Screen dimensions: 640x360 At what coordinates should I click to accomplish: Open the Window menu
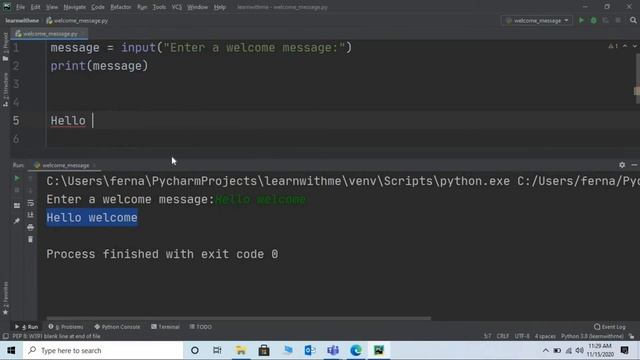click(198, 7)
